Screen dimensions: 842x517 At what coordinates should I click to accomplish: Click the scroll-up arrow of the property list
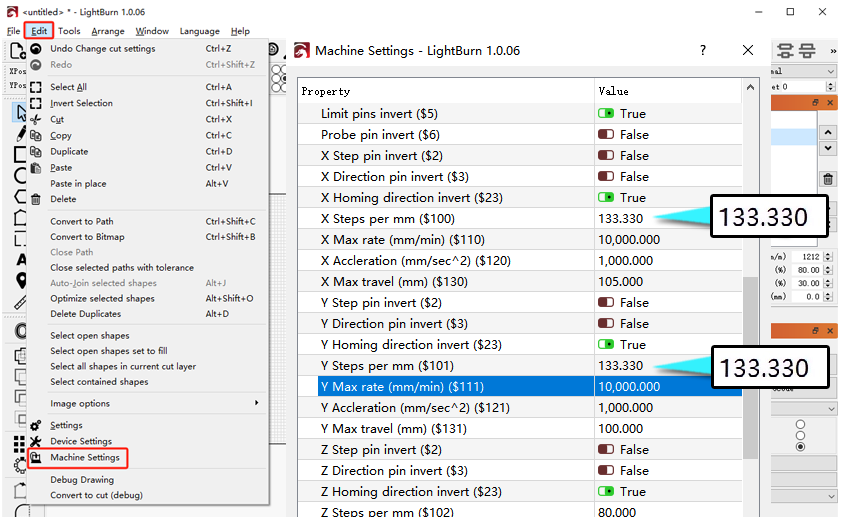(750, 88)
